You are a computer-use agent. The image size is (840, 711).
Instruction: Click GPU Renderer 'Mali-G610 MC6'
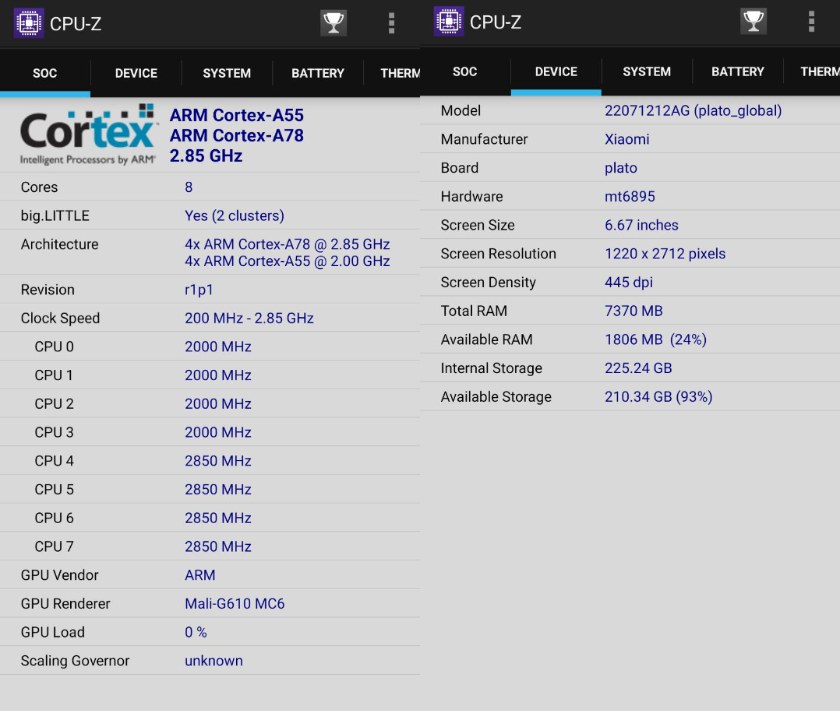235,604
